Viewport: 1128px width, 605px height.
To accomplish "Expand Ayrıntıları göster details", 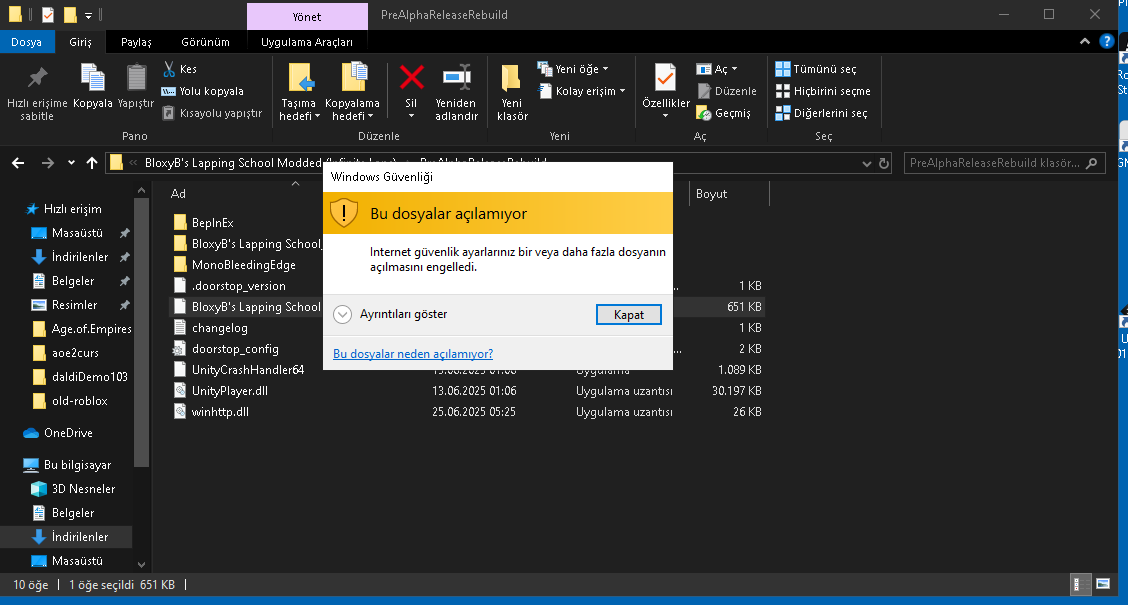I will click(391, 314).
